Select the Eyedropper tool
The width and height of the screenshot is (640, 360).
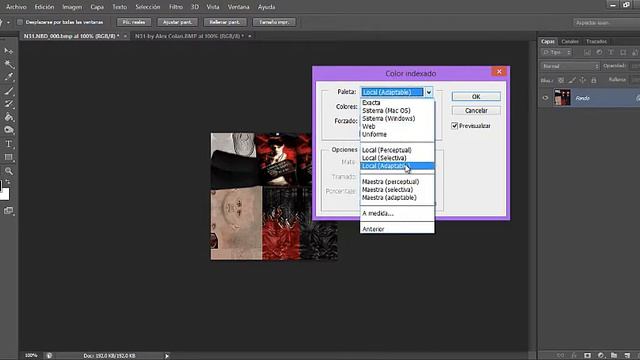(x=8, y=77)
